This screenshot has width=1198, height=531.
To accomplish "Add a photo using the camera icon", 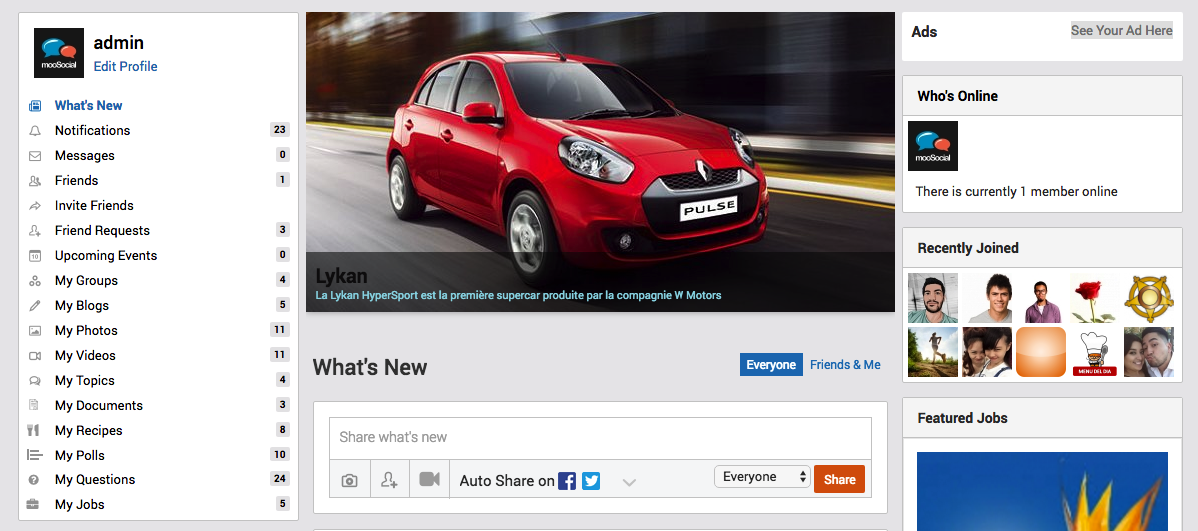I will [350, 480].
